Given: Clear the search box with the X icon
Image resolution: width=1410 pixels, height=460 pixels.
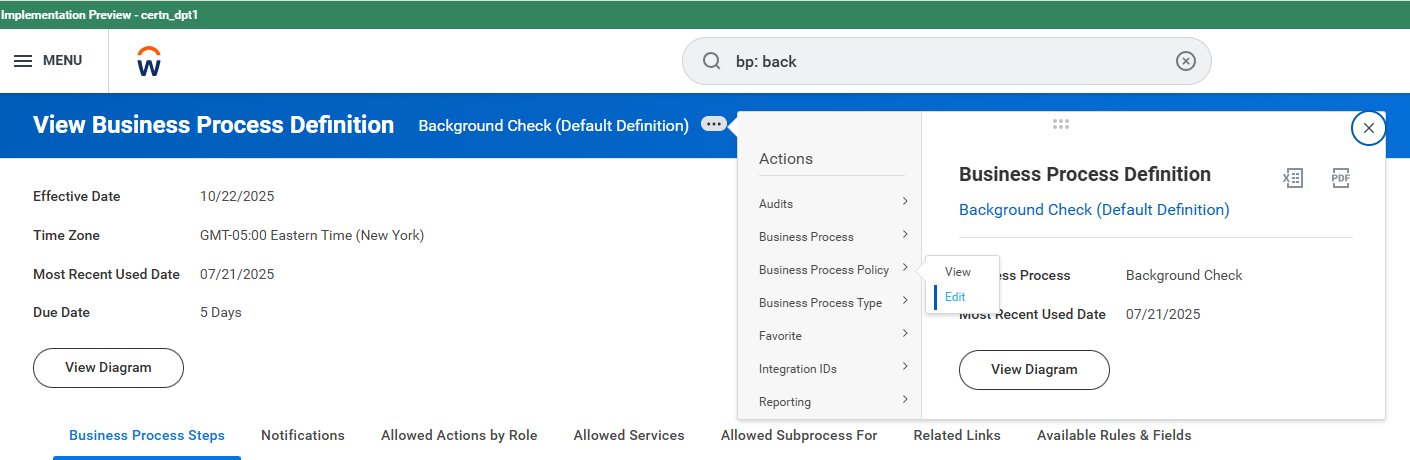Looking at the screenshot, I should pyautogui.click(x=1185, y=61).
